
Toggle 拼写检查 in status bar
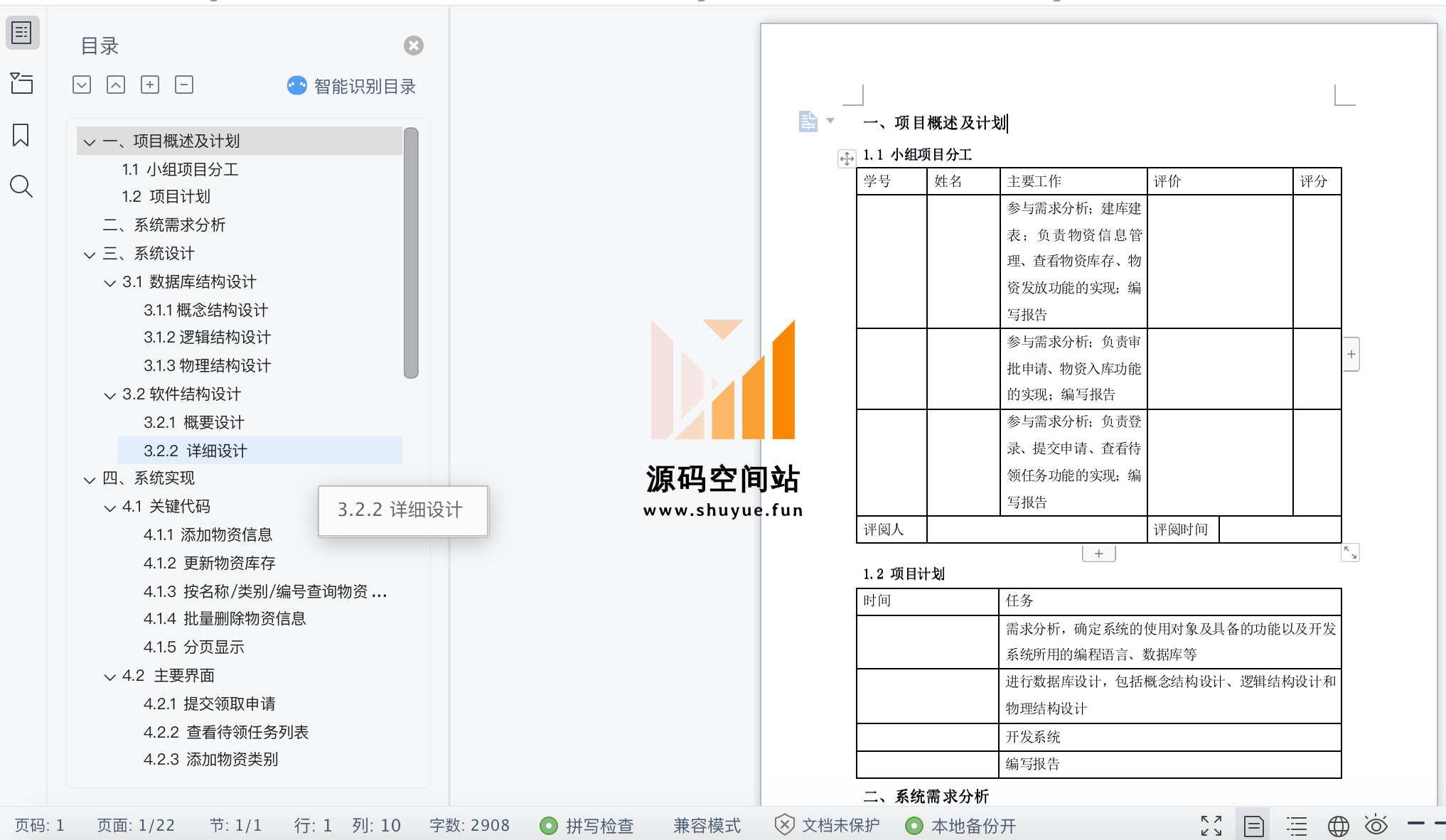coord(587,826)
